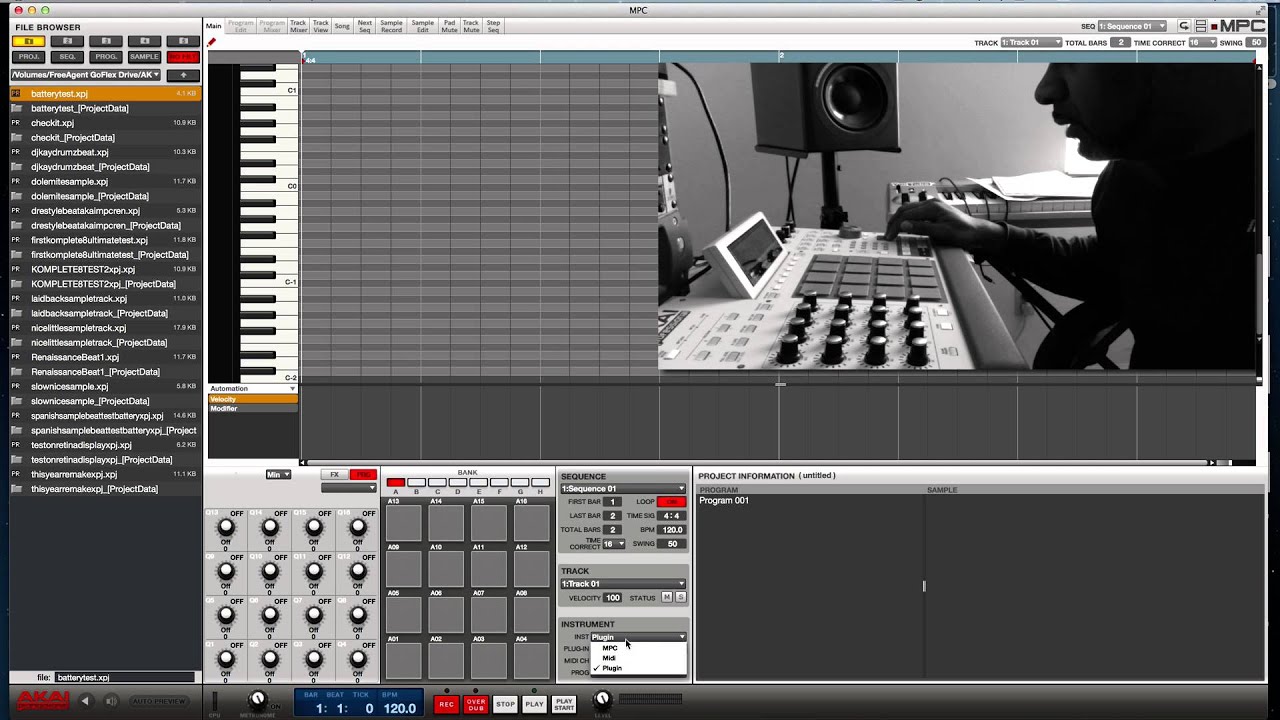Select File Browser shortcut folder 1

pyautogui.click(x=29, y=41)
